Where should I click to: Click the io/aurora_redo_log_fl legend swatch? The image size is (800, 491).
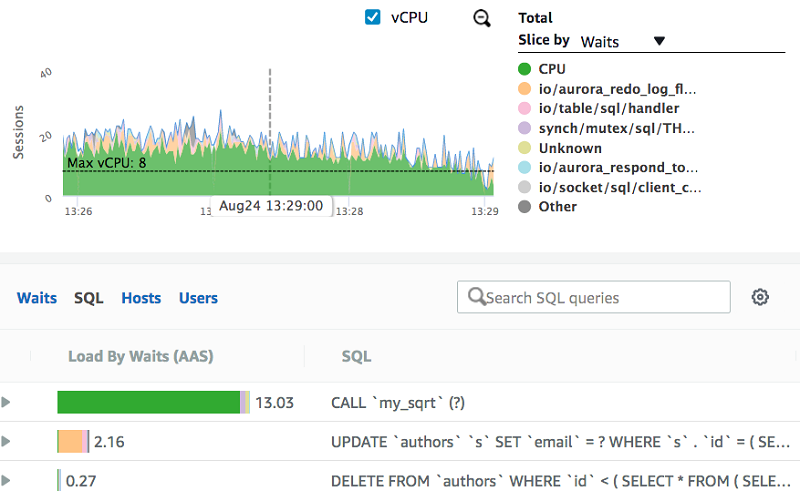(x=524, y=89)
